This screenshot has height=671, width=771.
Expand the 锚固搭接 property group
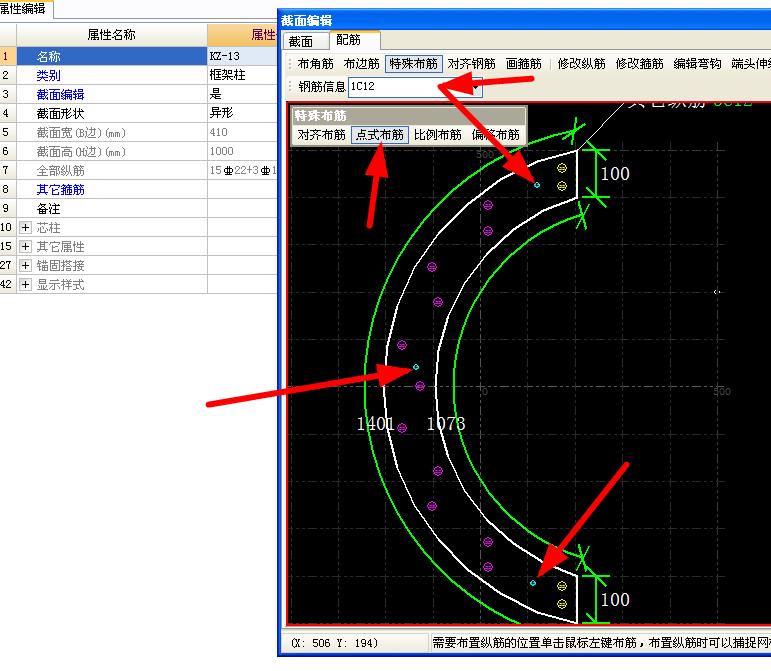(x=26, y=265)
